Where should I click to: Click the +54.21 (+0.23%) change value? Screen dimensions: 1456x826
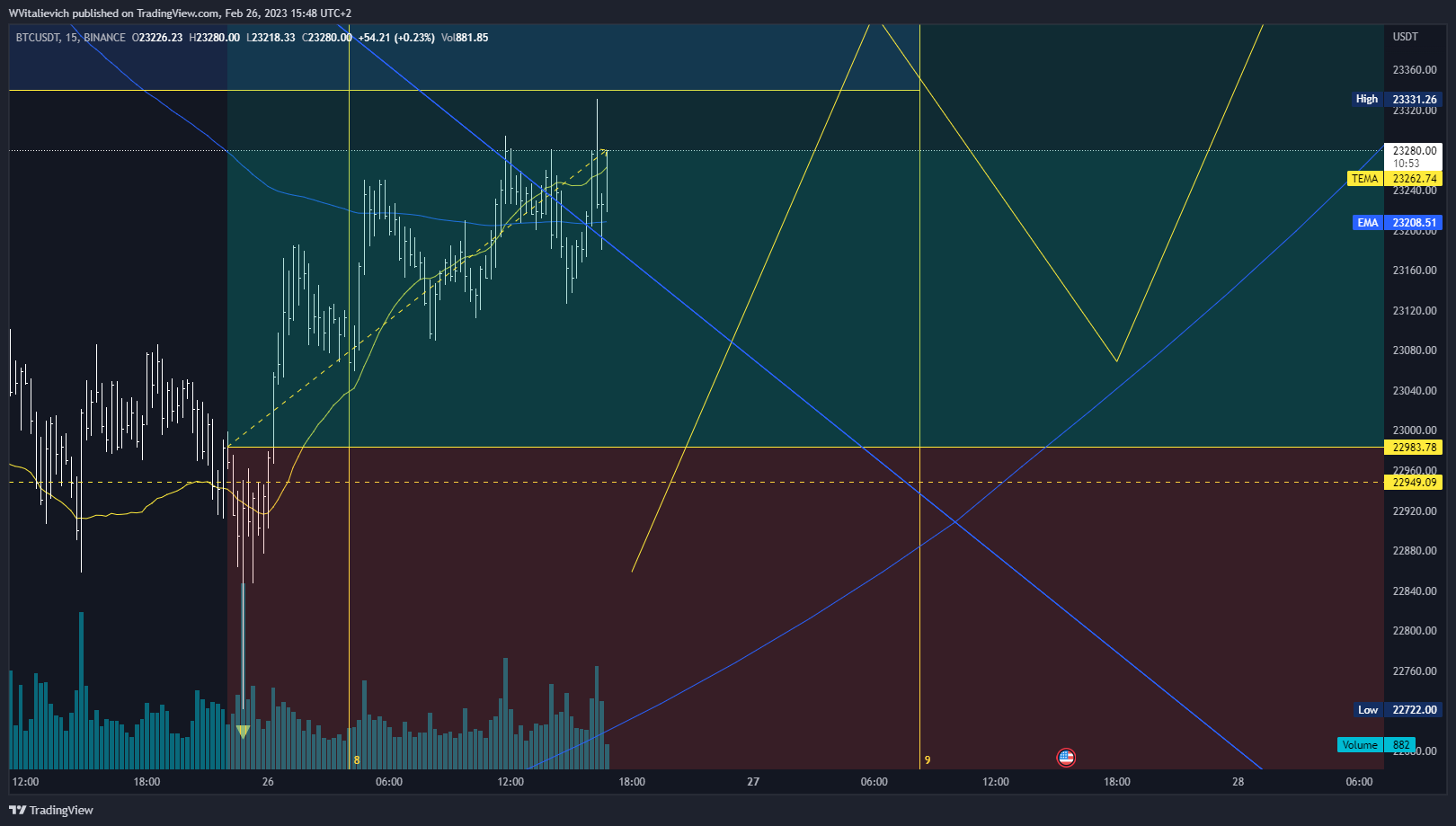396,38
